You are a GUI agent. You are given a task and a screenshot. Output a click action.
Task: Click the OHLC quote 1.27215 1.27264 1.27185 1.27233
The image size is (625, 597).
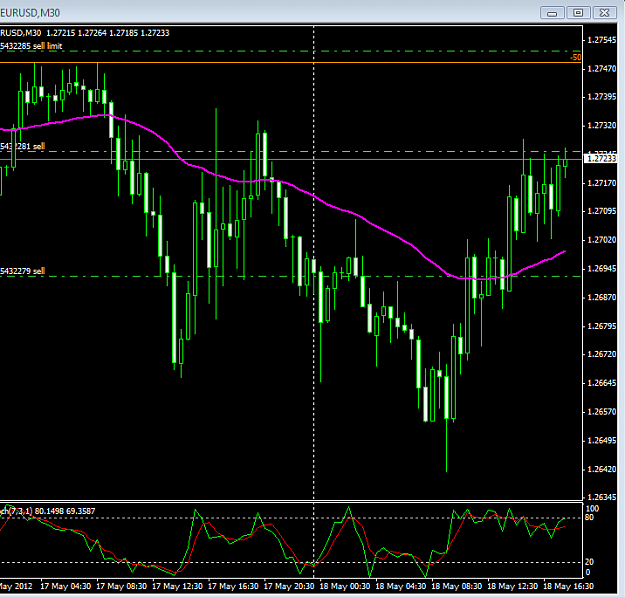click(108, 33)
